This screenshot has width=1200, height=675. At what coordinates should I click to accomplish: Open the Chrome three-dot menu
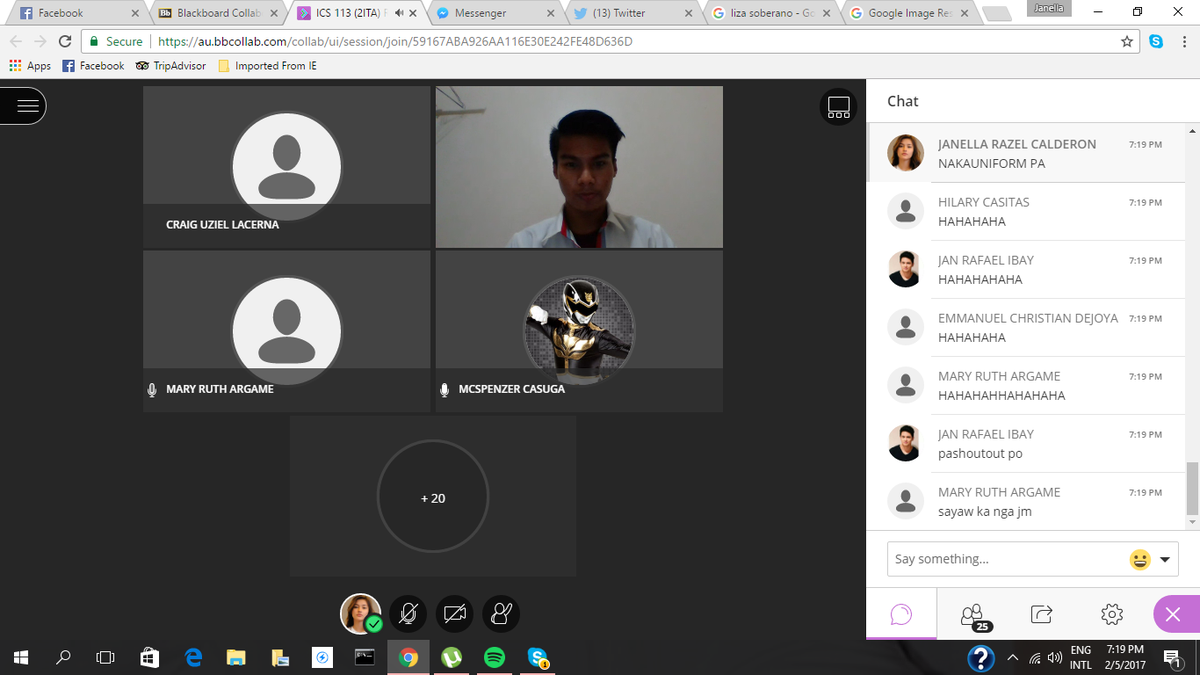click(1183, 42)
